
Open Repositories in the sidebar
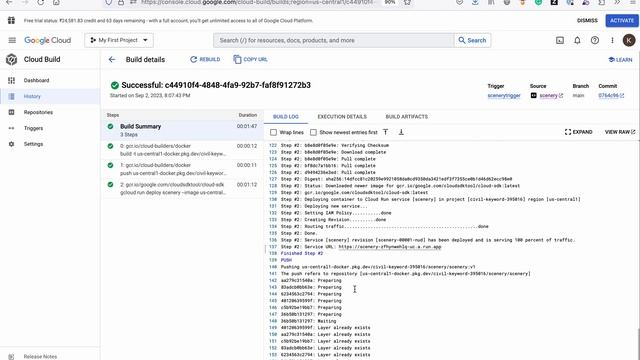38,112
